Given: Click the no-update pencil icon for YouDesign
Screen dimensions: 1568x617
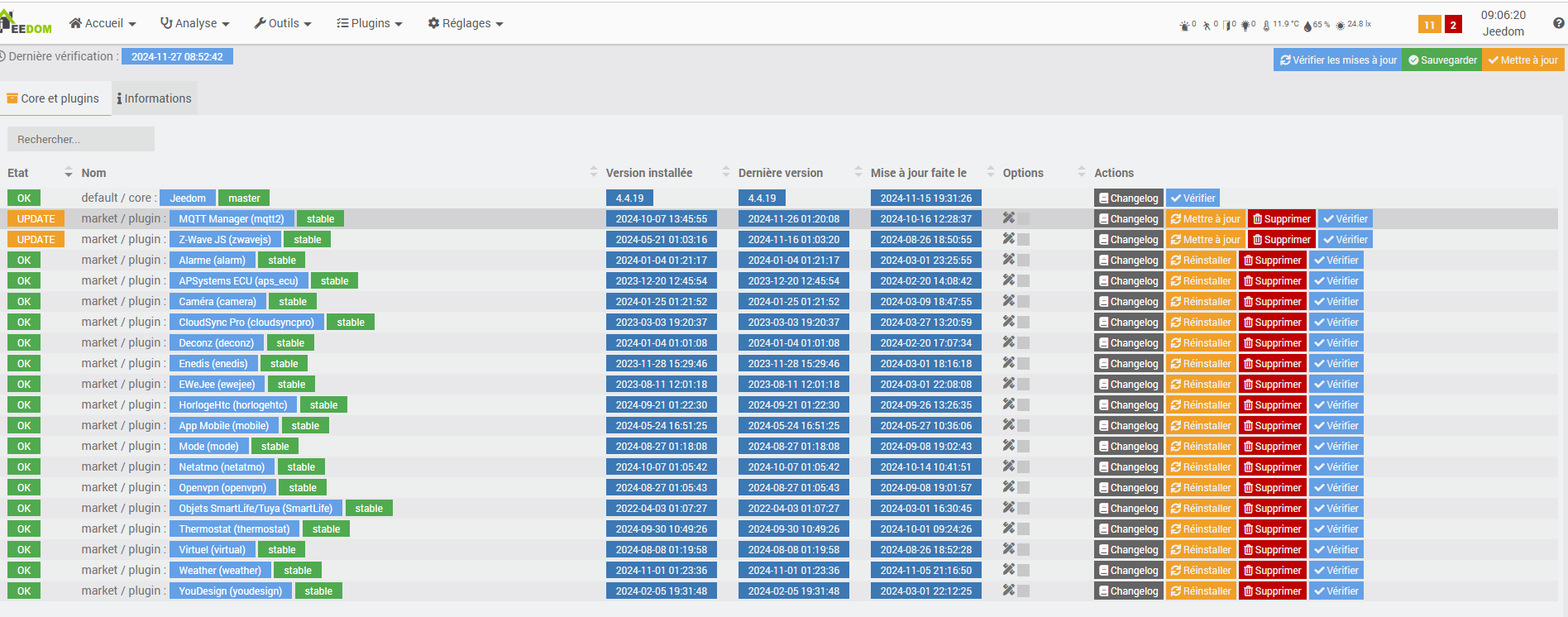Looking at the screenshot, I should (x=1008, y=591).
